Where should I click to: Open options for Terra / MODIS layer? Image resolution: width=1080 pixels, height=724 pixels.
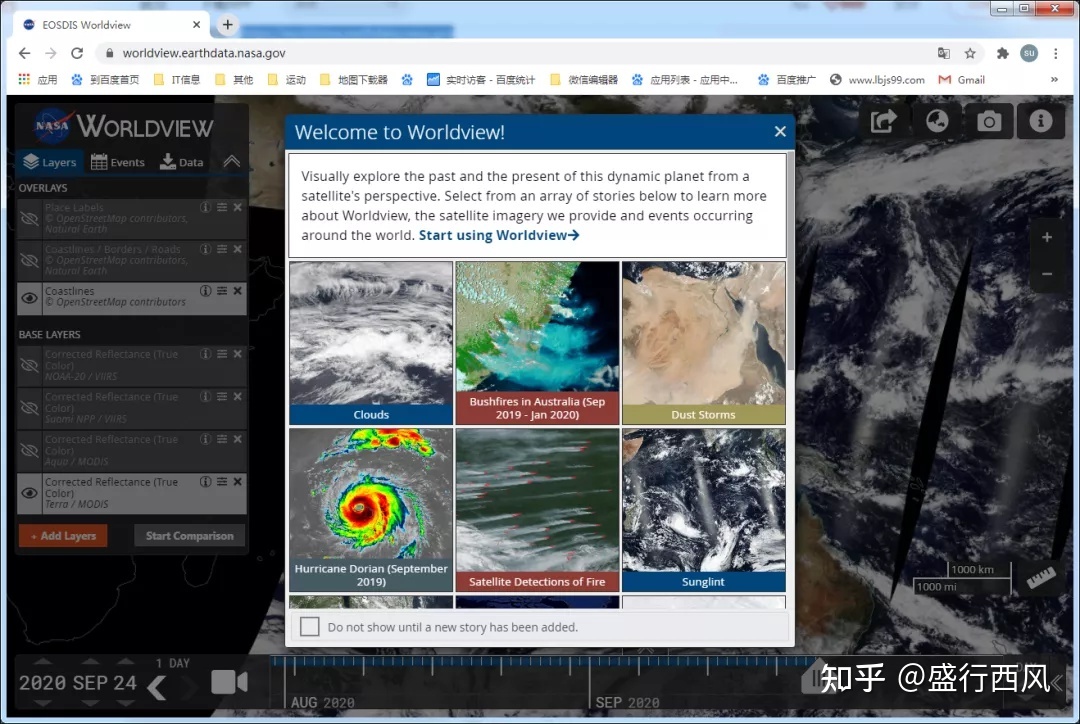click(x=222, y=482)
